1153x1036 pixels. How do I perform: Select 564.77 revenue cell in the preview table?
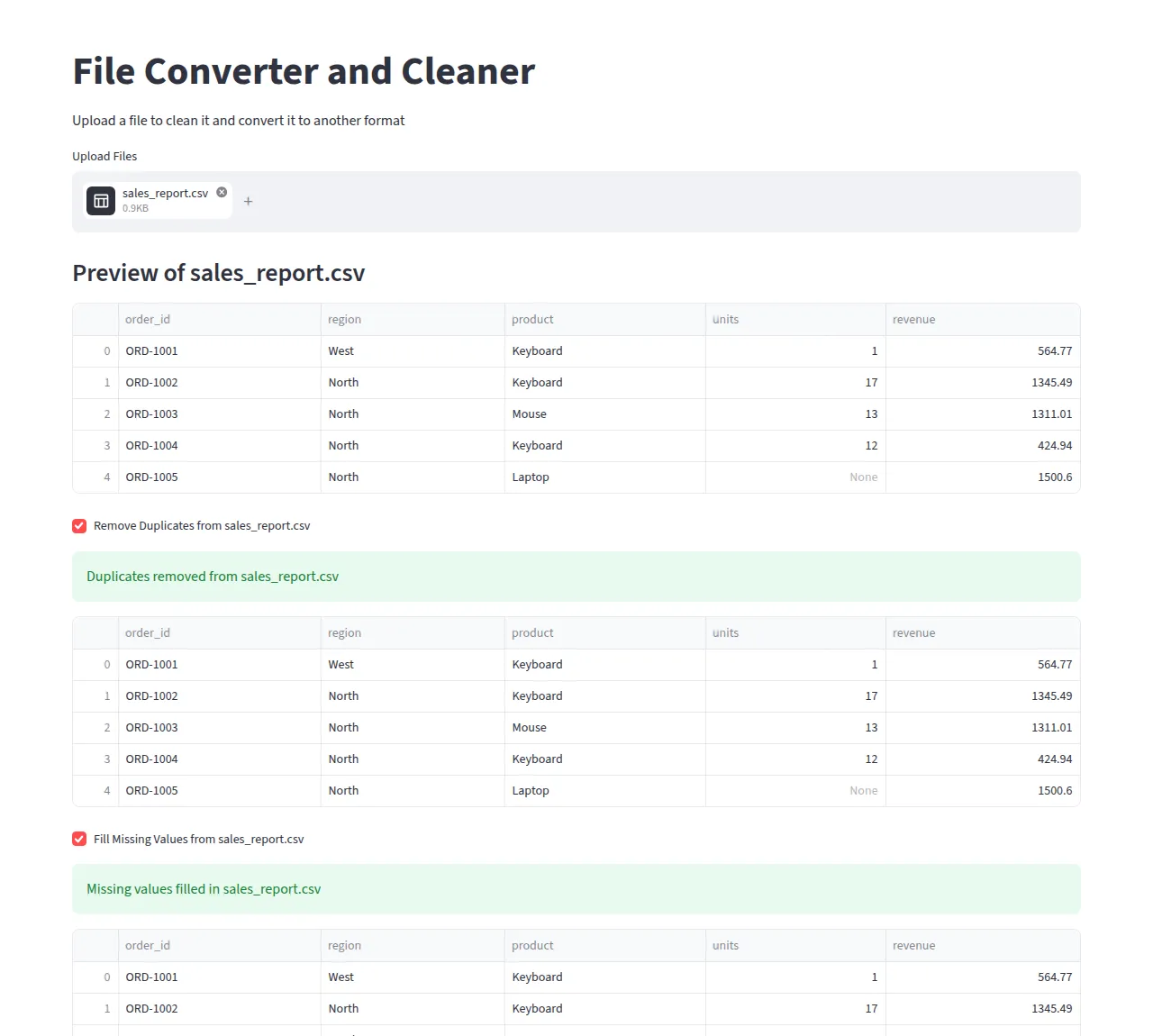(x=983, y=351)
